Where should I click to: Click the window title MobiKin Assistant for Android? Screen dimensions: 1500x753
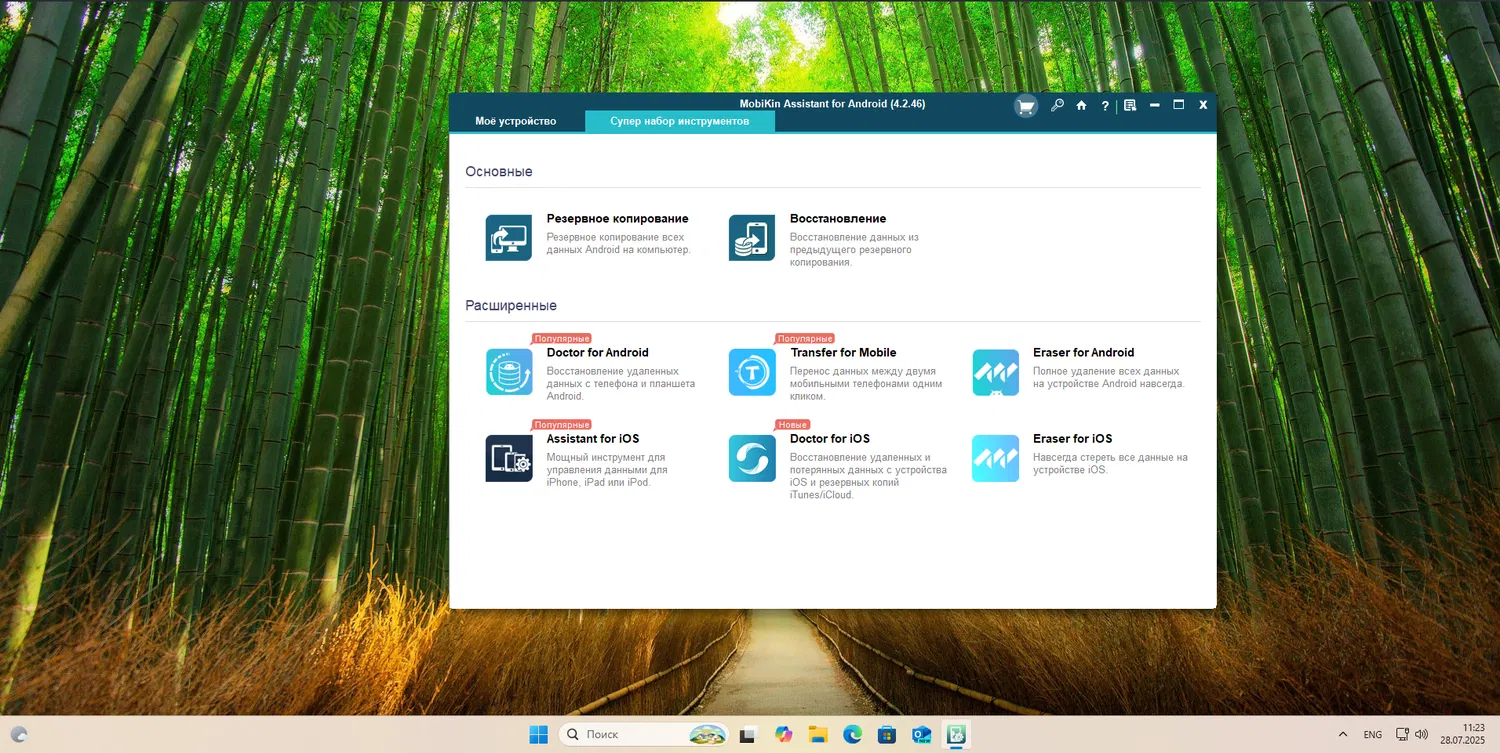click(832, 103)
